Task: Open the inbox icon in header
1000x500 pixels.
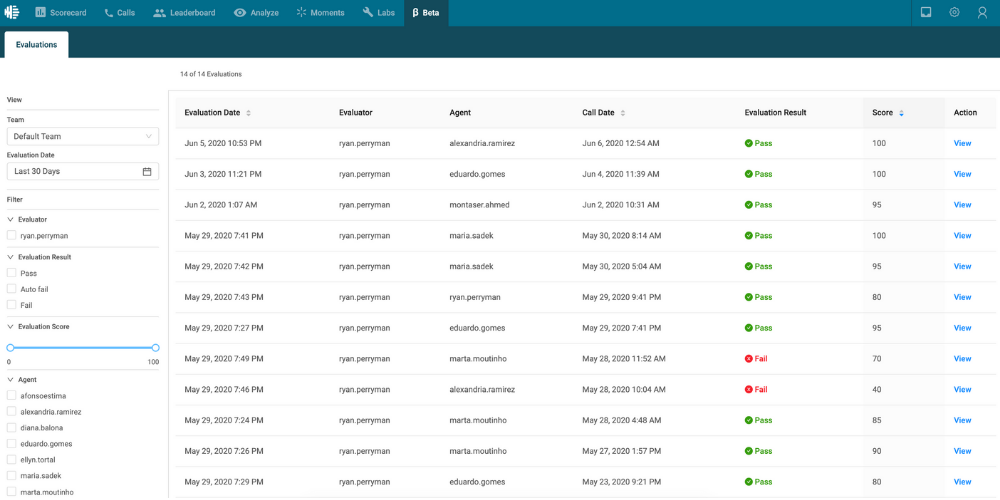Action: (926, 12)
